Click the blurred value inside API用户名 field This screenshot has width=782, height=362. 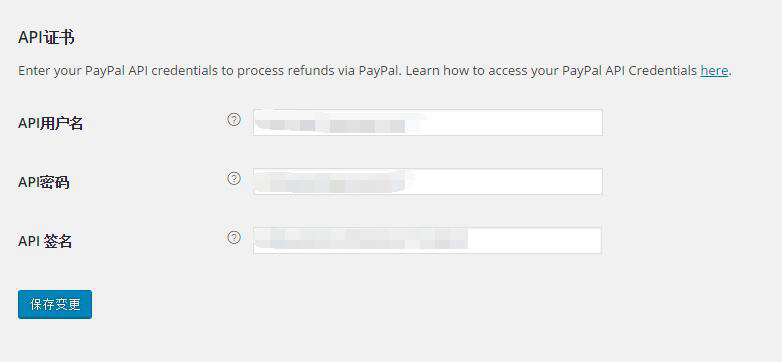point(339,124)
